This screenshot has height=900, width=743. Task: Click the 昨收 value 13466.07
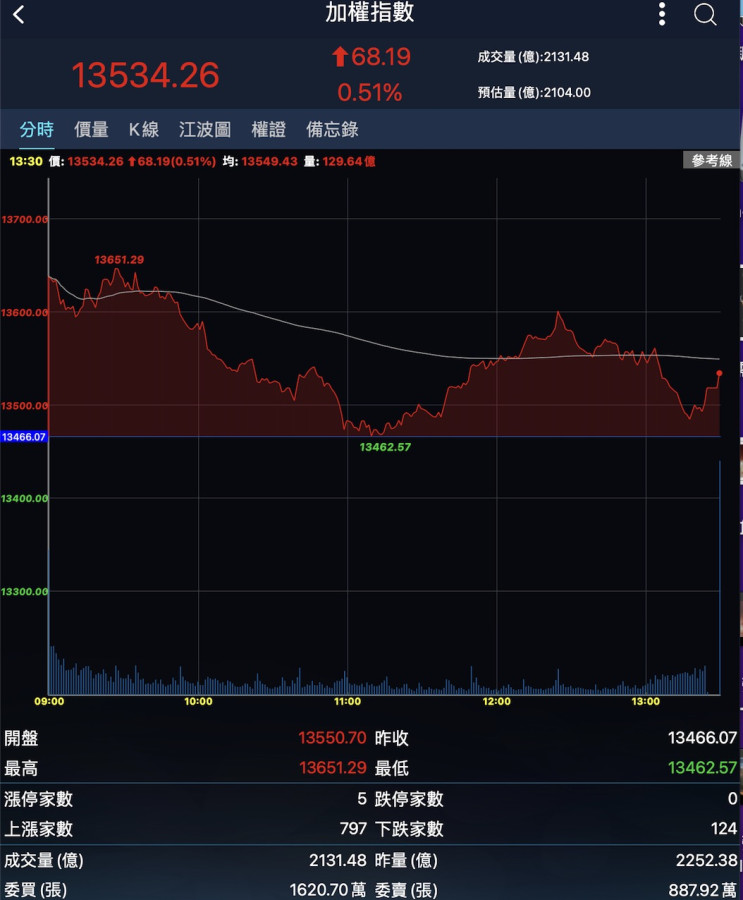click(702, 738)
